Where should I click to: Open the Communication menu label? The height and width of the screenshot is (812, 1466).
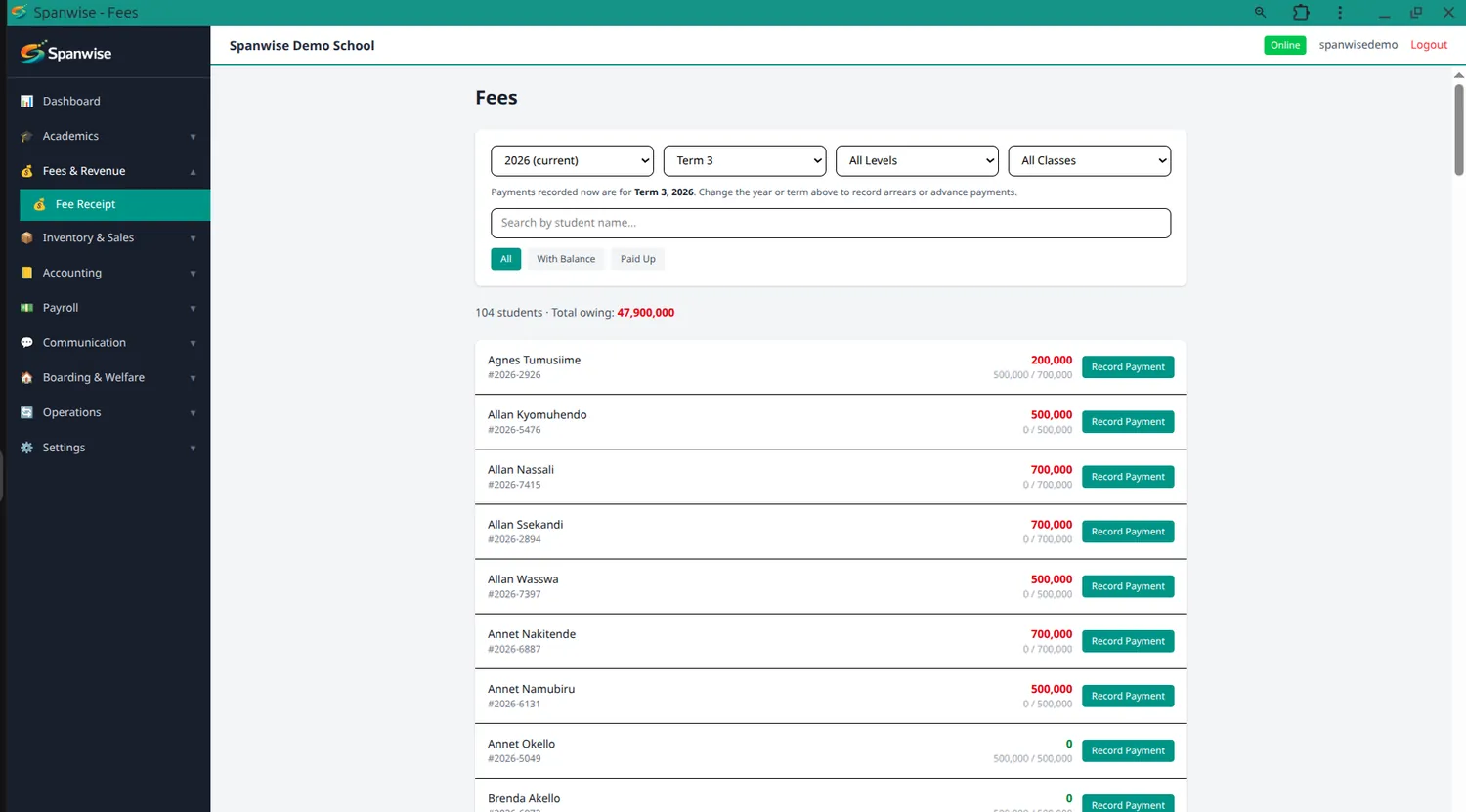(x=84, y=343)
